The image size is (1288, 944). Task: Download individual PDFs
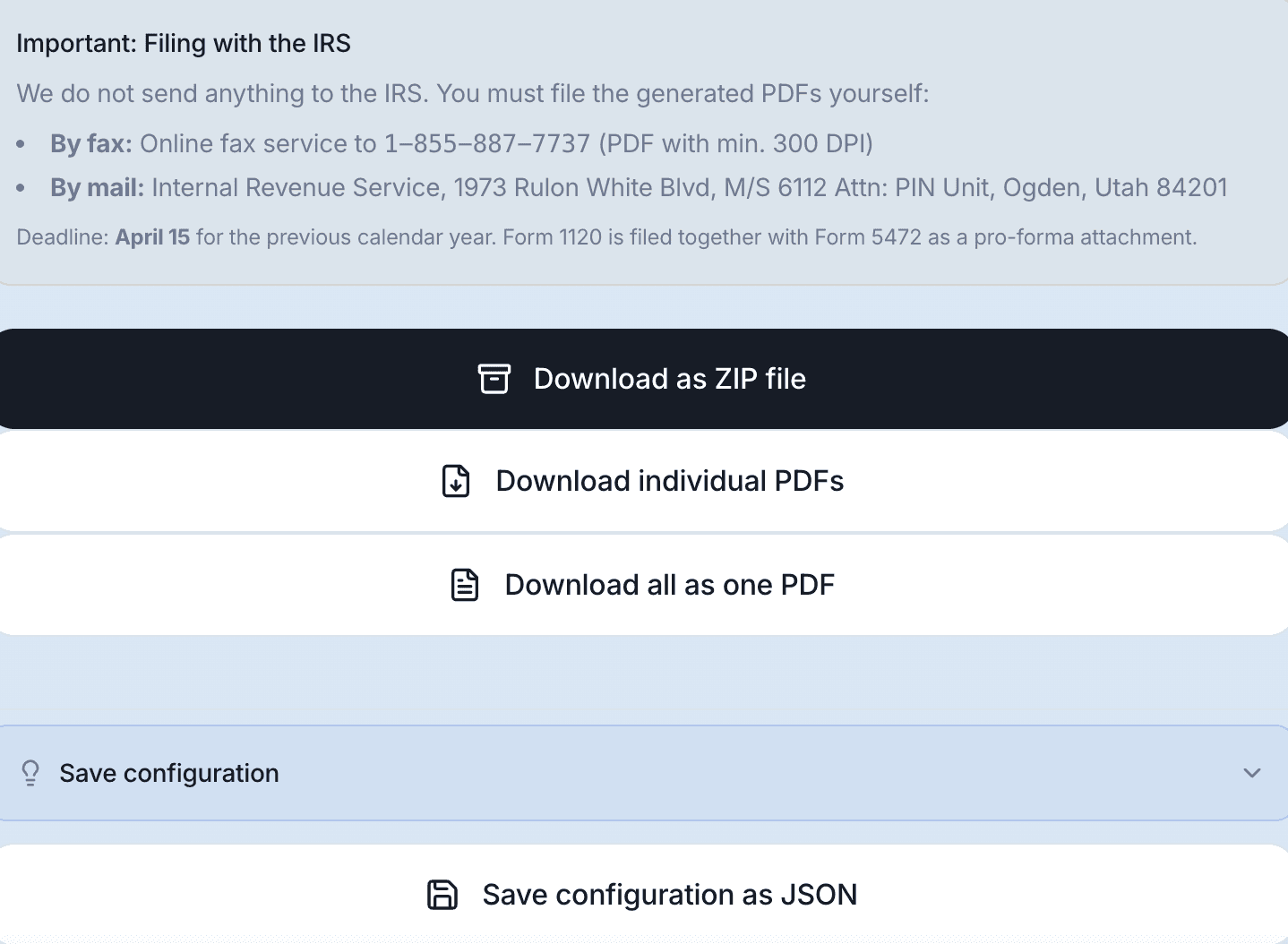643,481
